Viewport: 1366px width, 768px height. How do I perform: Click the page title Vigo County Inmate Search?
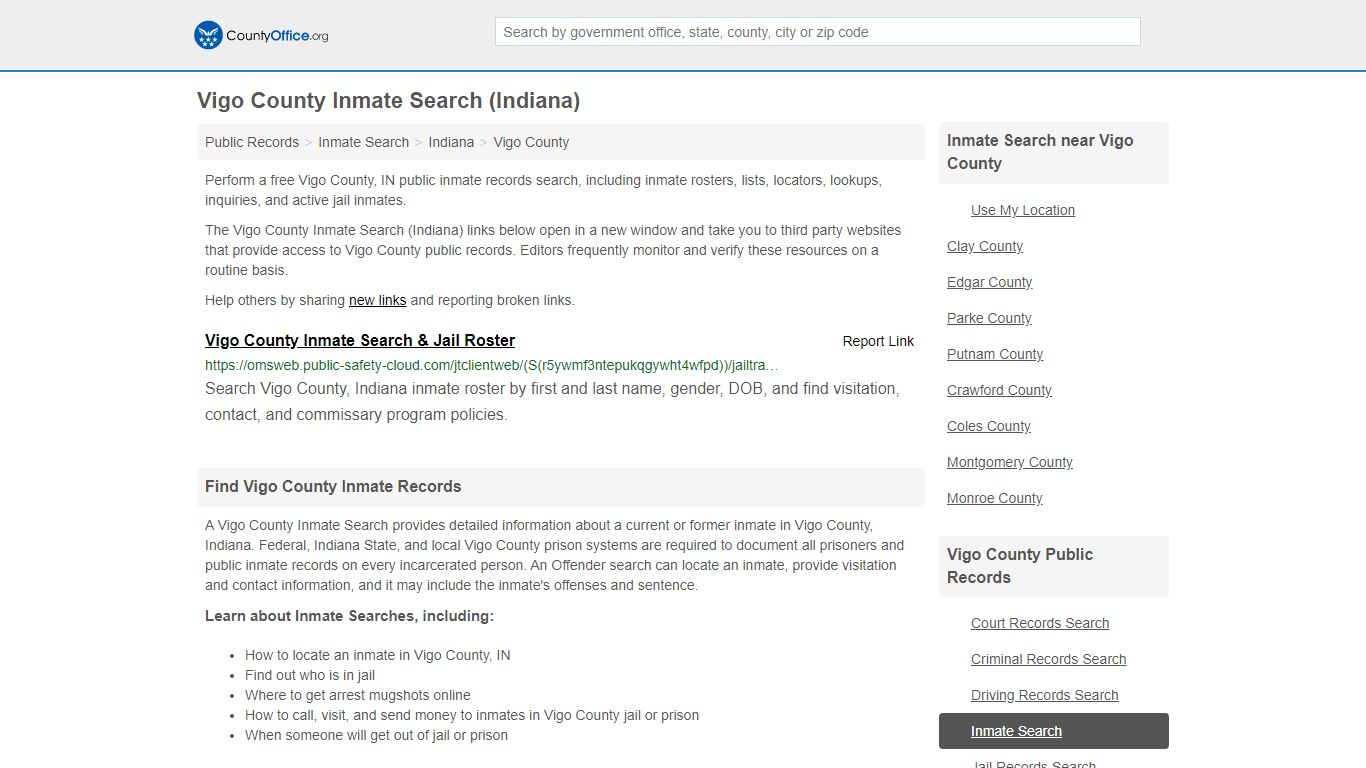tap(388, 101)
